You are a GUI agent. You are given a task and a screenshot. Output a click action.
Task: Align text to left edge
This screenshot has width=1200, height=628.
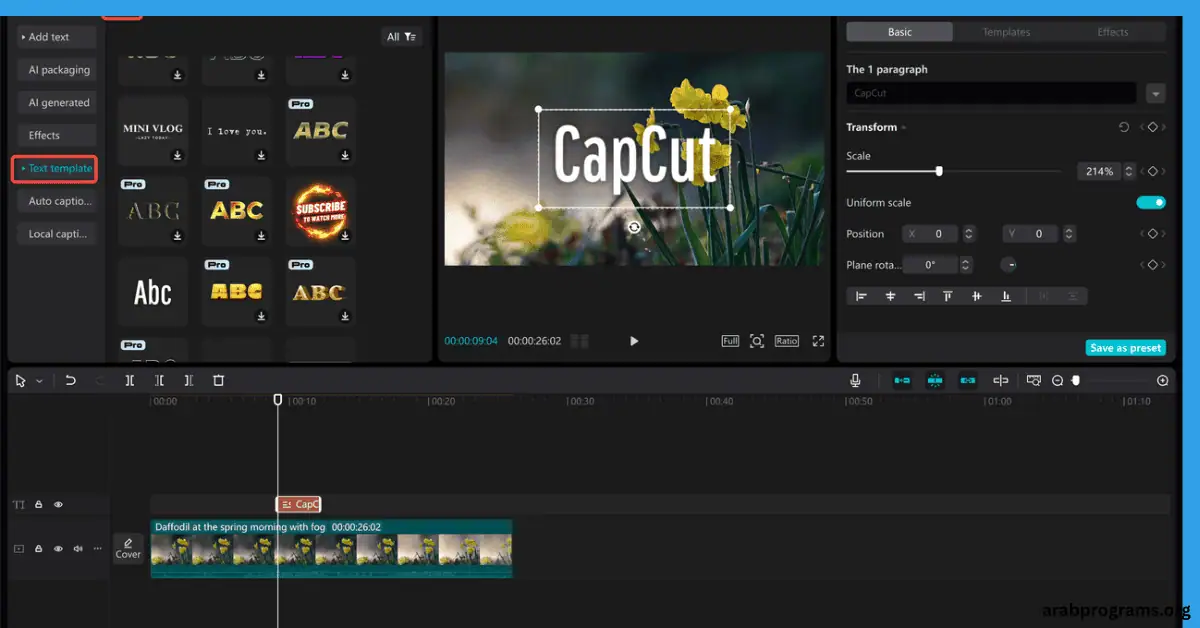(861, 296)
